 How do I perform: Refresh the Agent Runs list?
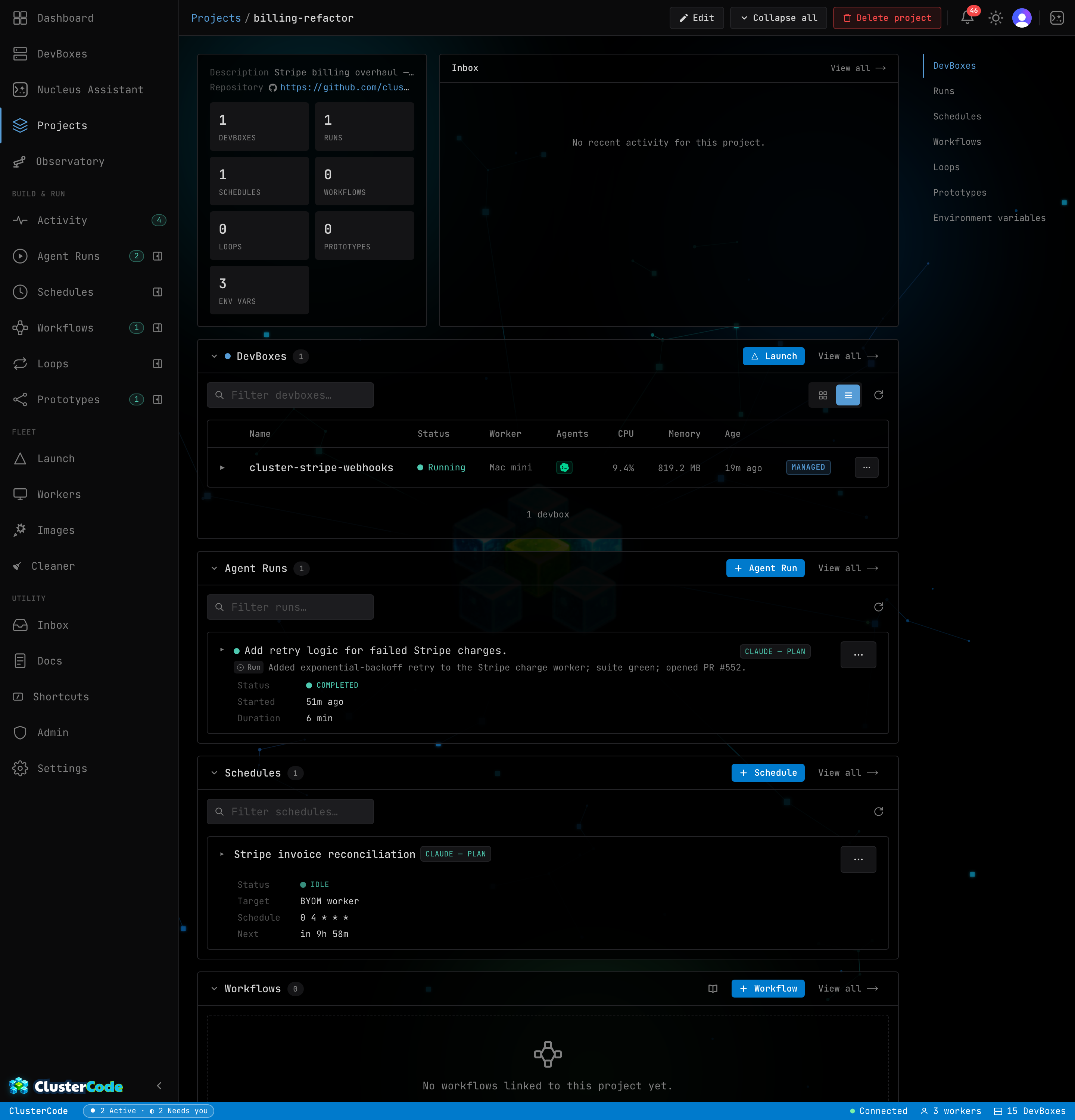coord(879,607)
